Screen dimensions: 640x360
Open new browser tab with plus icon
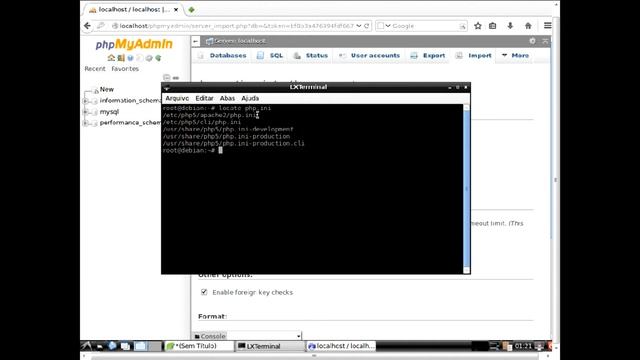[191, 9]
